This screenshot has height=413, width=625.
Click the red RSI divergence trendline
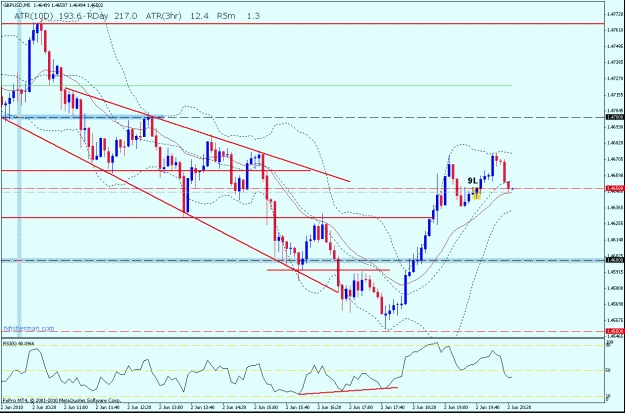[348, 391]
